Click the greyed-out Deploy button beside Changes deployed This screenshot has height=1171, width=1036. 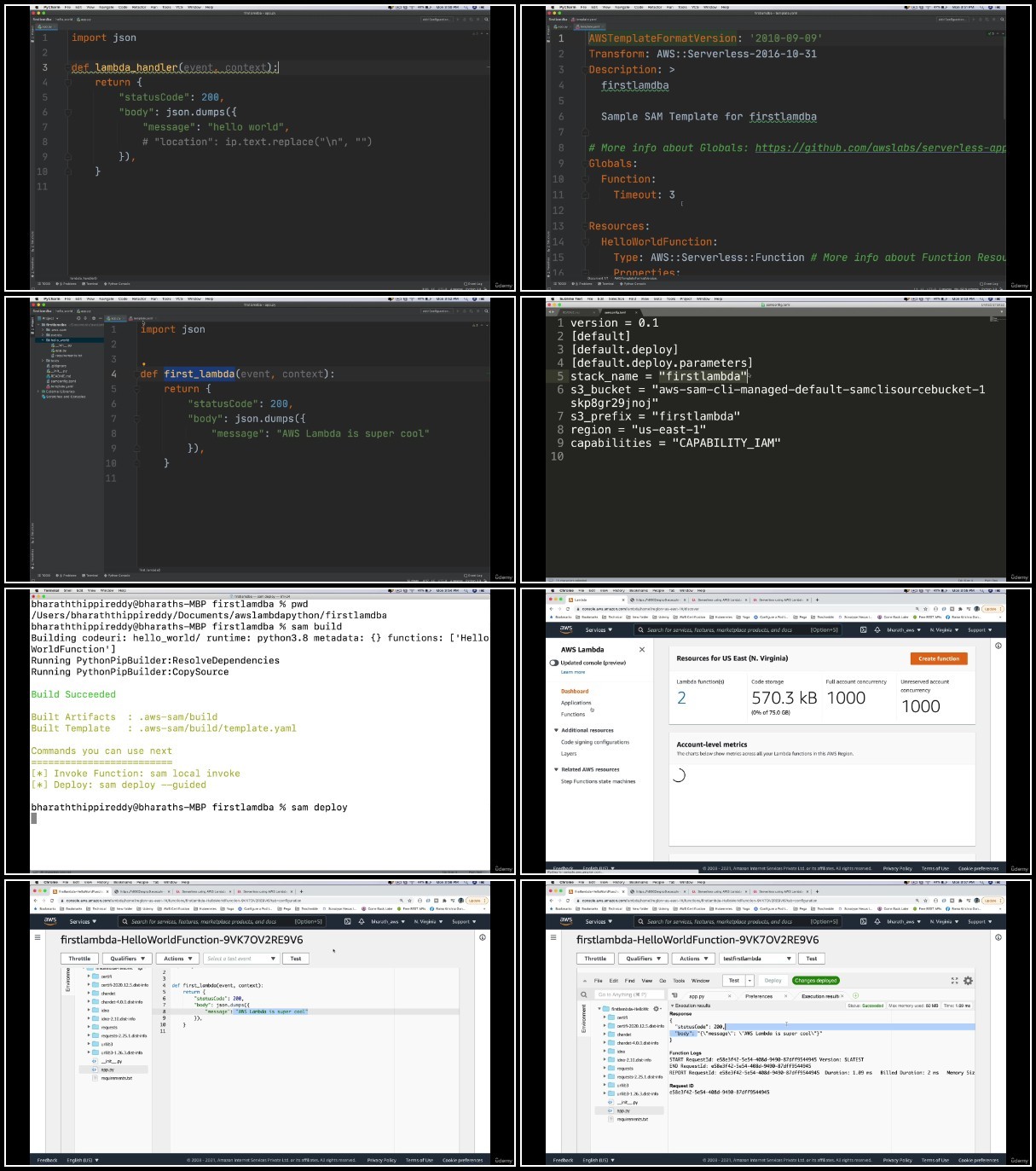point(773,981)
